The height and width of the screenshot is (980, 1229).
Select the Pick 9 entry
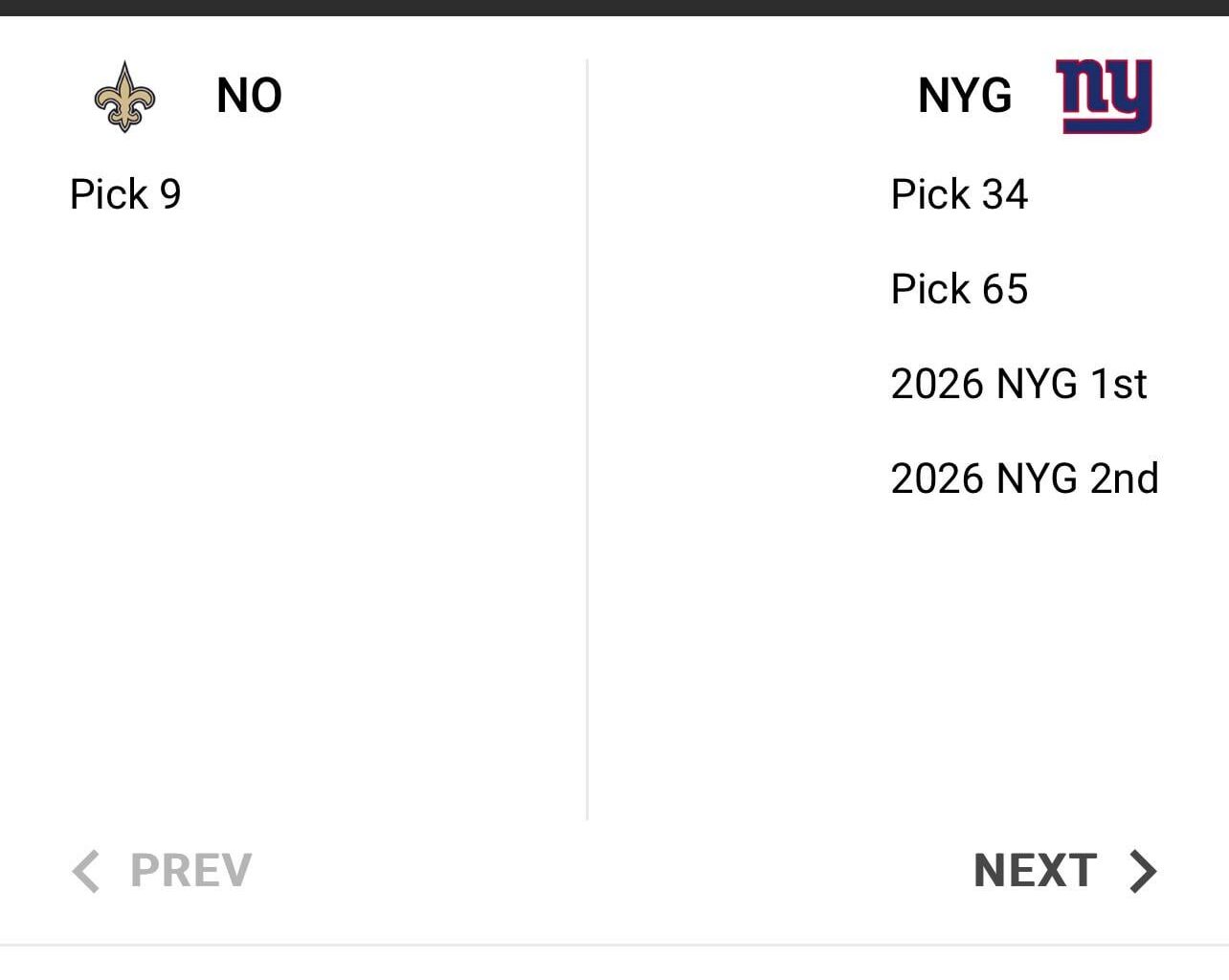coord(125,194)
